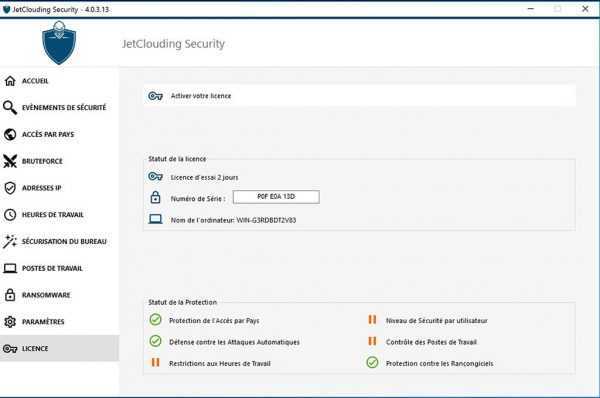Click the Numéro de Série field
This screenshot has height=398, width=600.
coord(276,197)
